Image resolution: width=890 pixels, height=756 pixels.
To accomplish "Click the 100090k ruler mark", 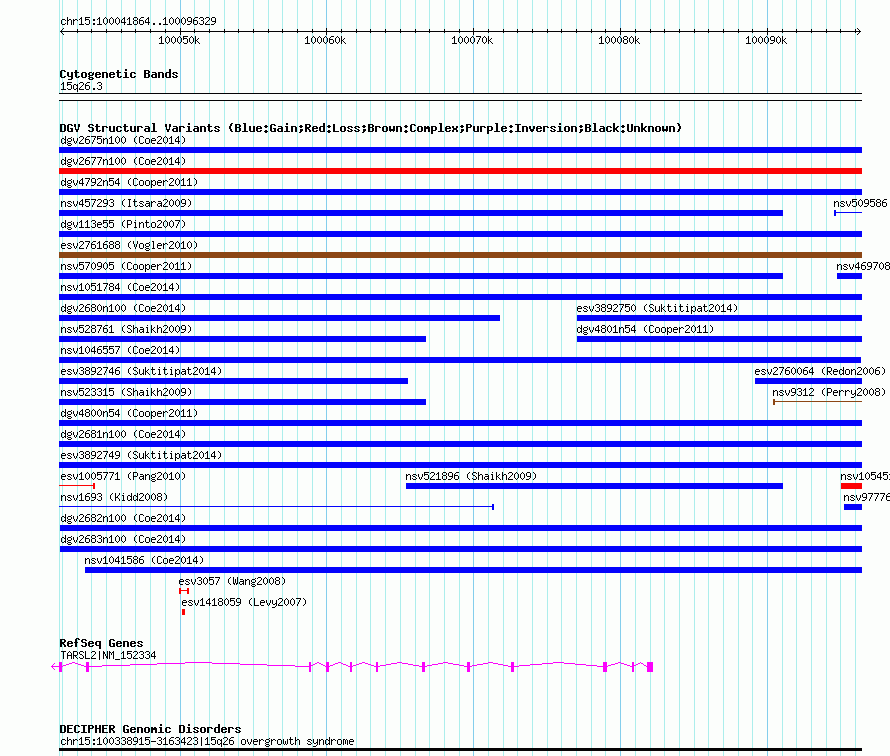I will tap(766, 40).
